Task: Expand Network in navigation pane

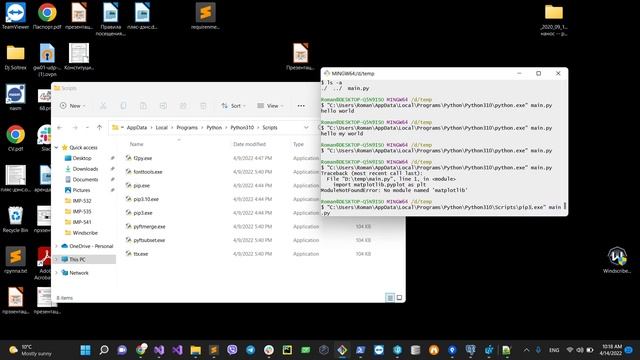Action: pyautogui.click(x=57, y=273)
